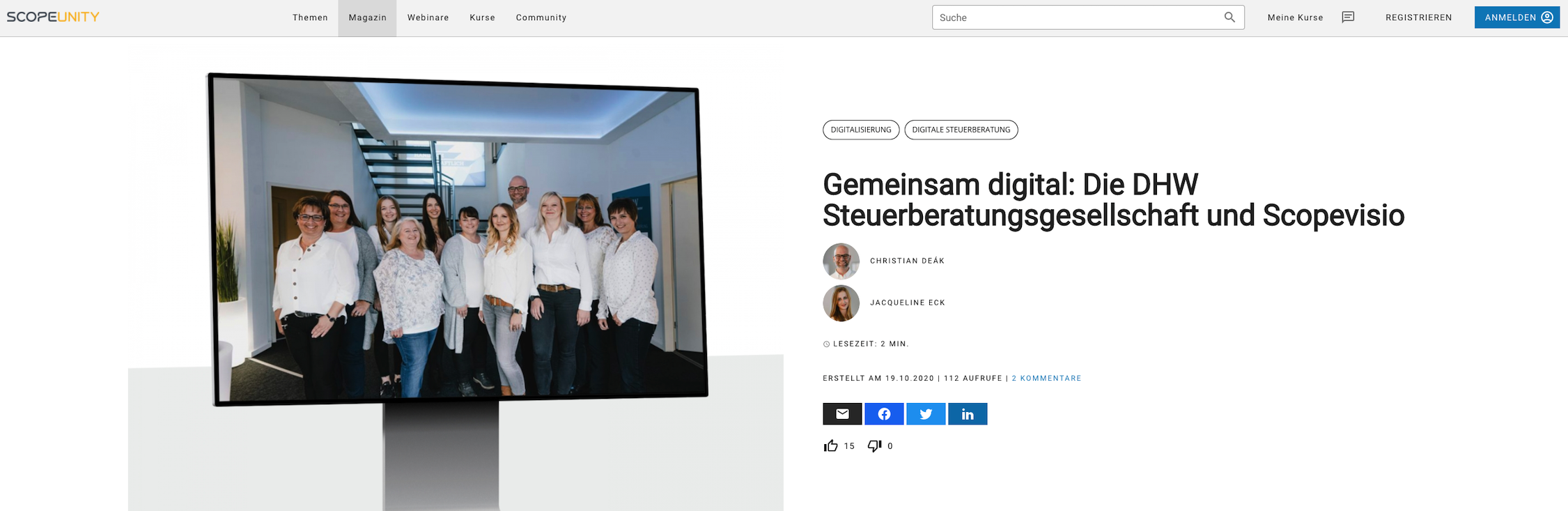Open the messages chat icon
Viewport: 1568px width, 511px height.
click(x=1348, y=17)
